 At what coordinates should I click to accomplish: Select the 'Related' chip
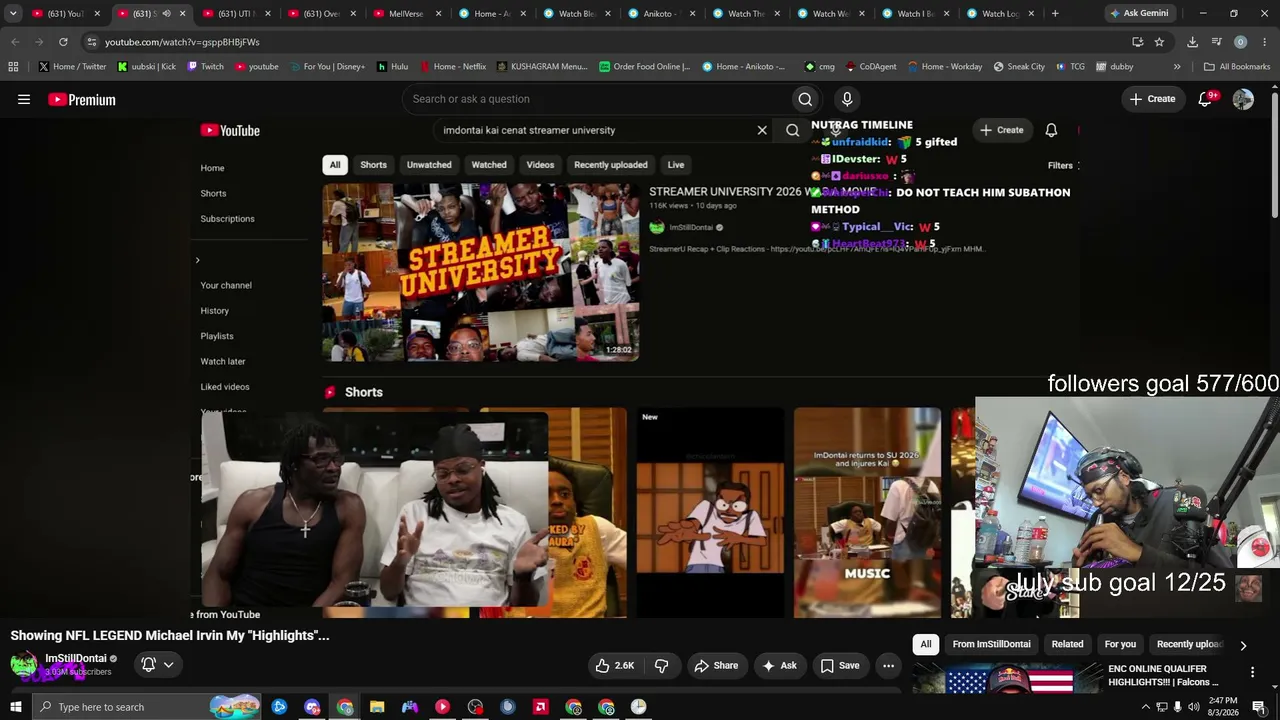1067,644
